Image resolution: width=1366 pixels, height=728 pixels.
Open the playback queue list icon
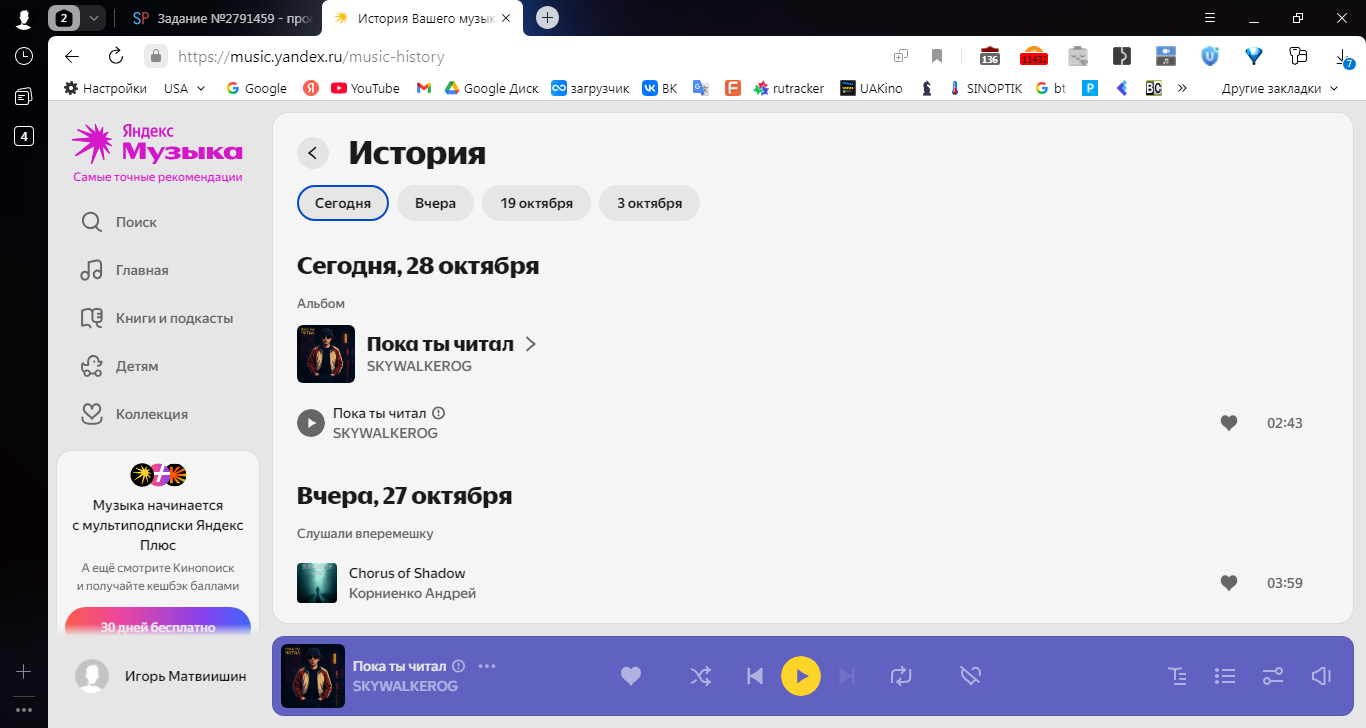(x=1225, y=676)
